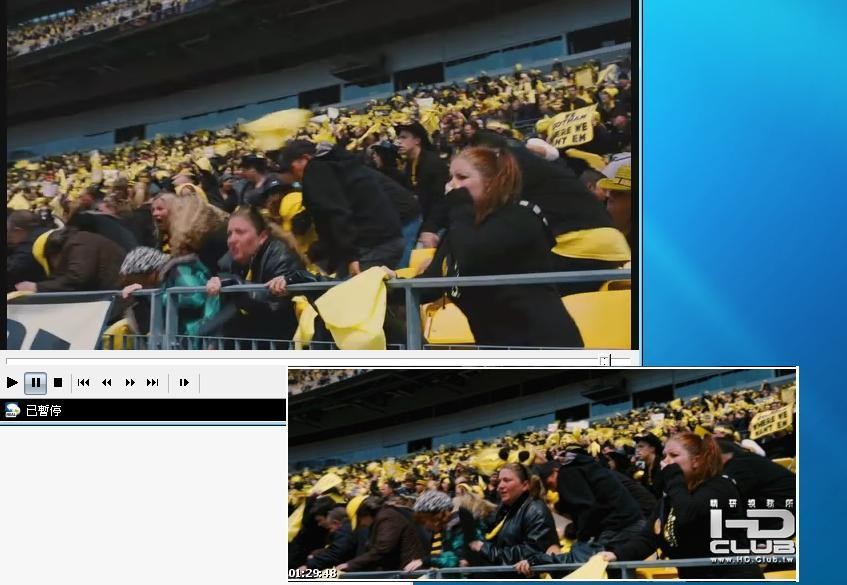Viewport: 847px width, 585px height.
Task: Stop playback with the square Stop button
Action: pos(58,382)
